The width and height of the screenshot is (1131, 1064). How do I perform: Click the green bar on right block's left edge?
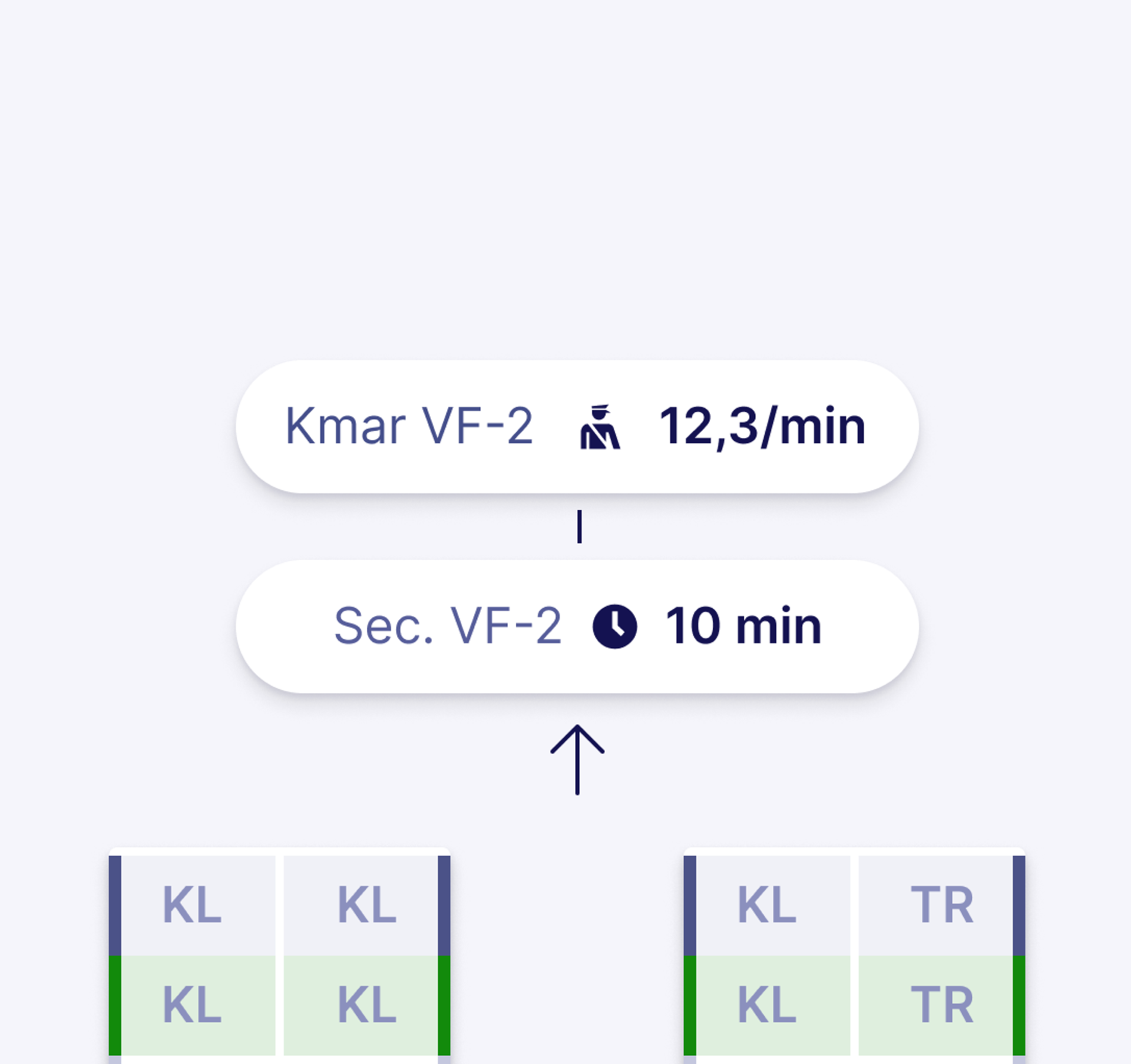click(x=690, y=1006)
